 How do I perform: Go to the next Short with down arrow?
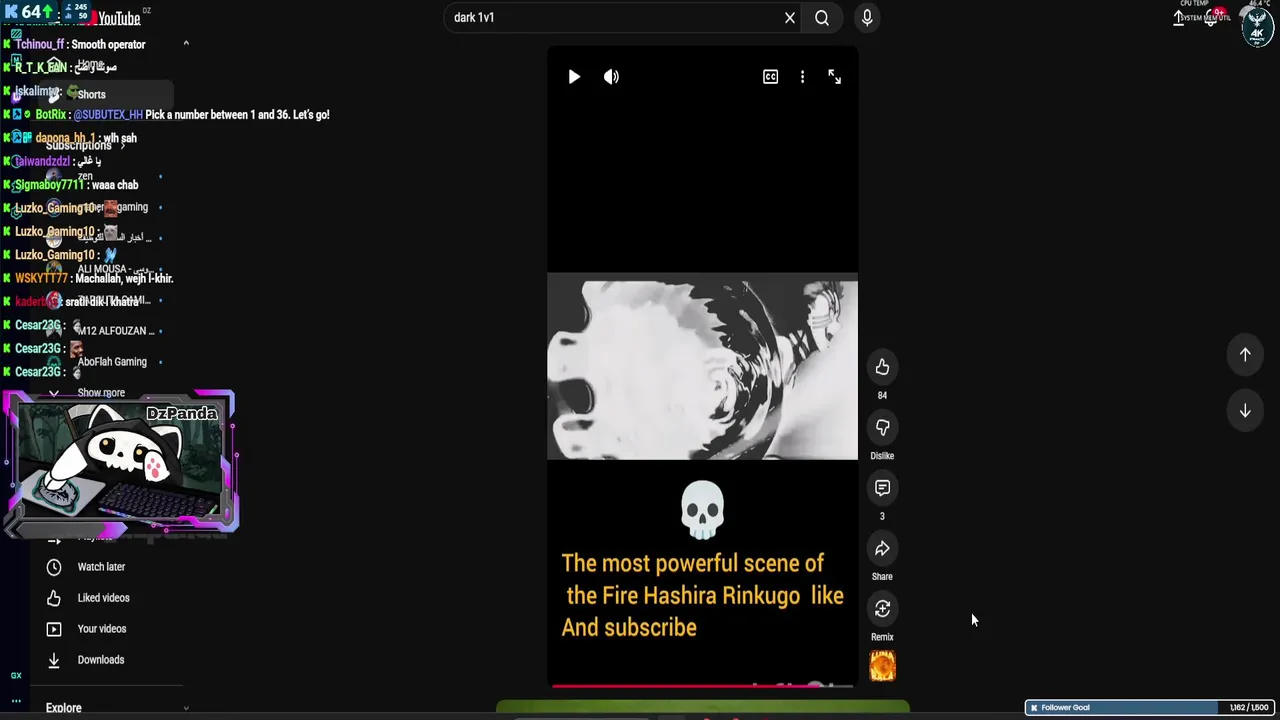pyautogui.click(x=1245, y=411)
